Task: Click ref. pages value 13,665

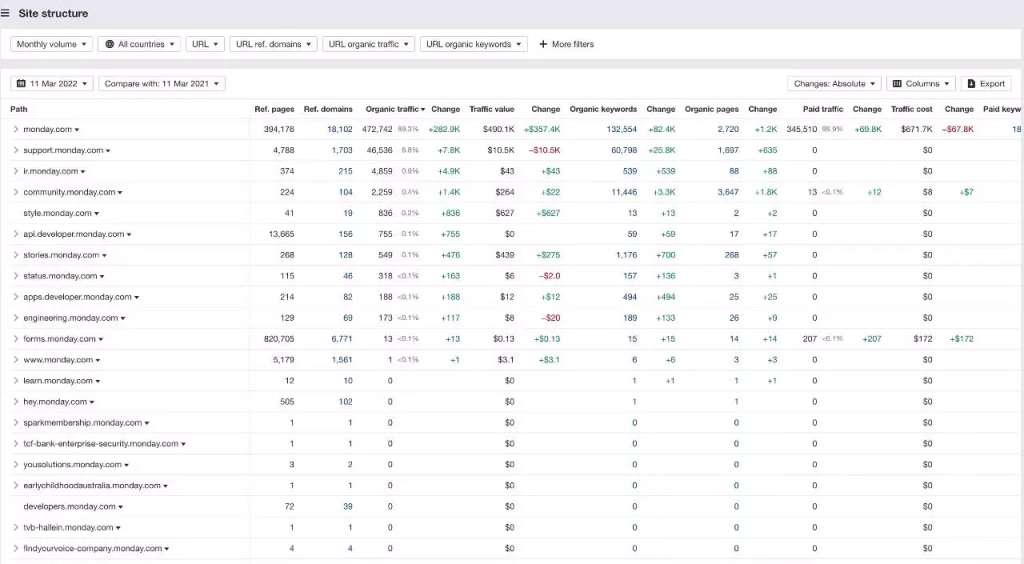Action: 281,234
